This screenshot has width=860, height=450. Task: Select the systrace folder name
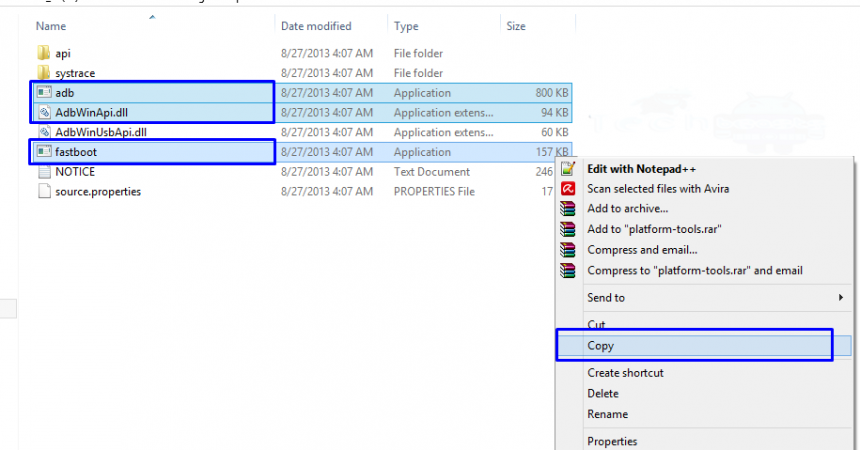pos(75,73)
